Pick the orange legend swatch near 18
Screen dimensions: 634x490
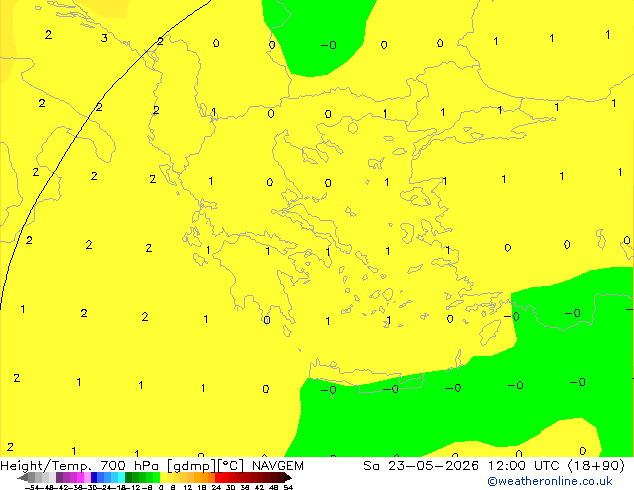pos(205,477)
